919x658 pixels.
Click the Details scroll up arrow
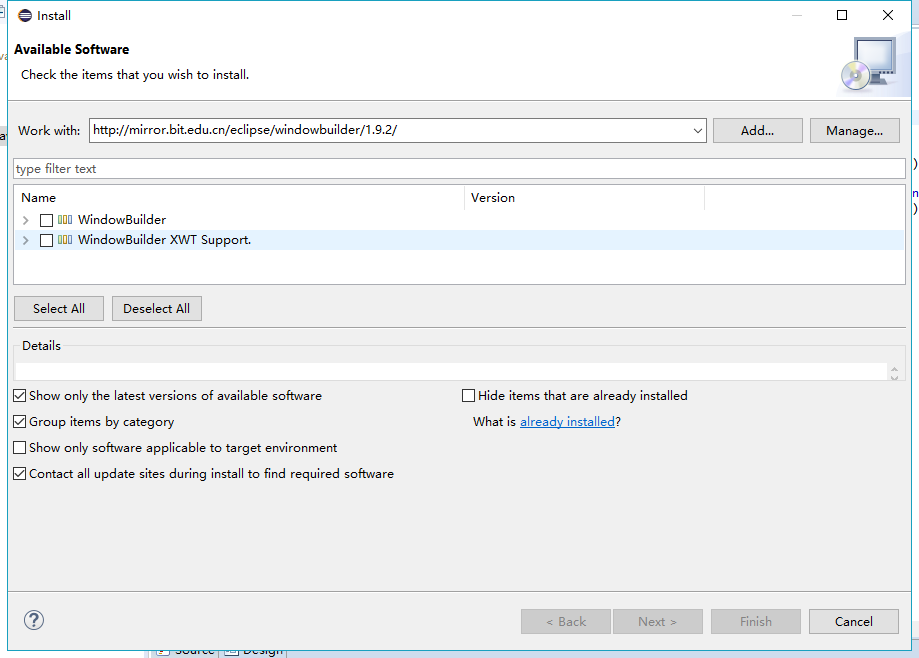tap(894, 369)
